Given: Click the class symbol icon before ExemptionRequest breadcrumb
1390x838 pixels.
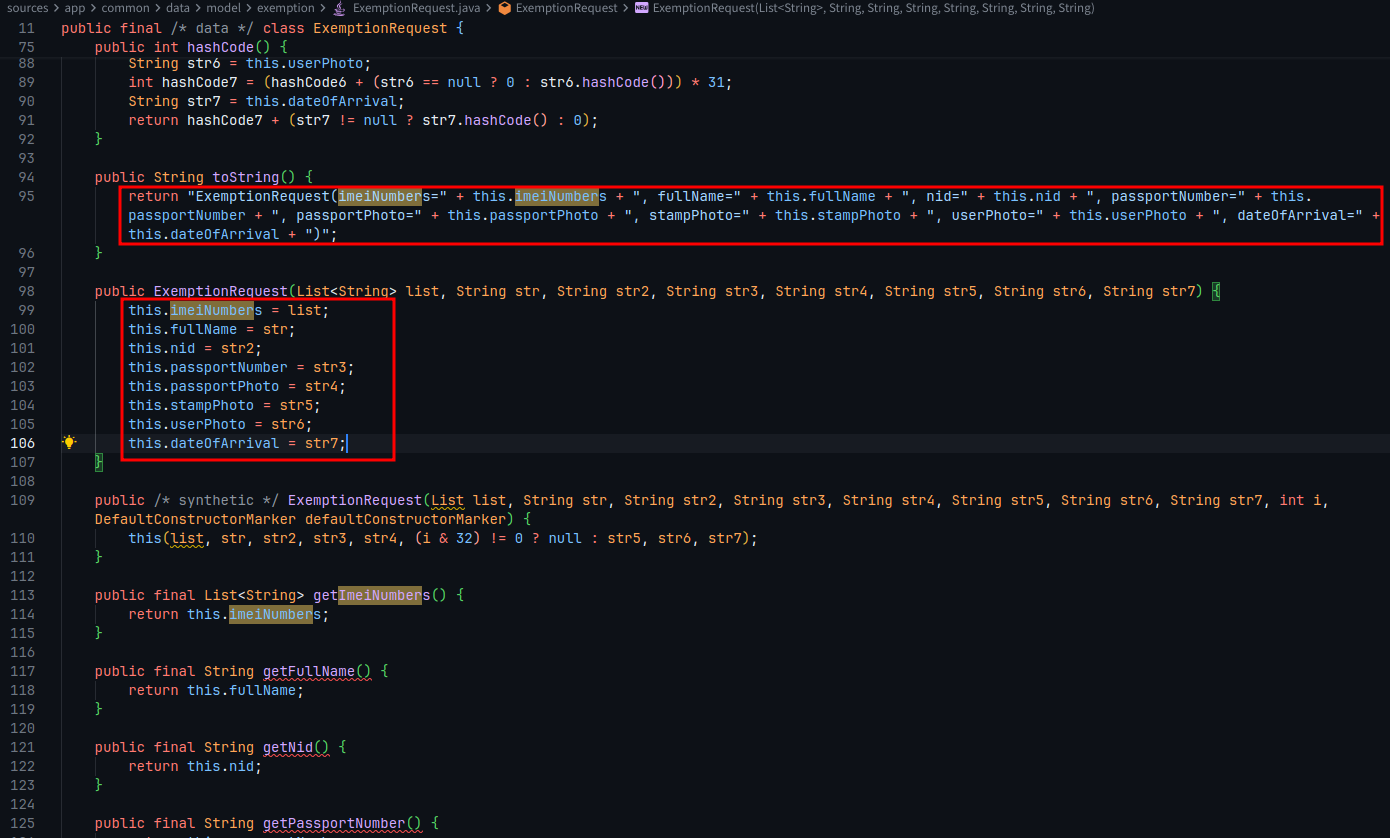Looking at the screenshot, I should point(504,8).
